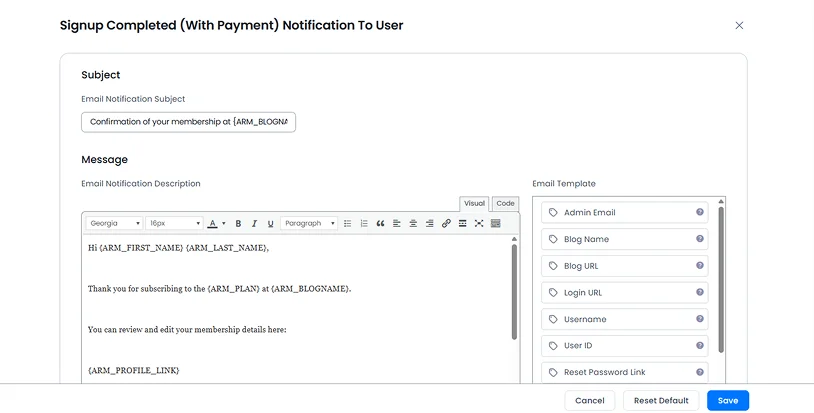Click the Reset Default button

661,401
